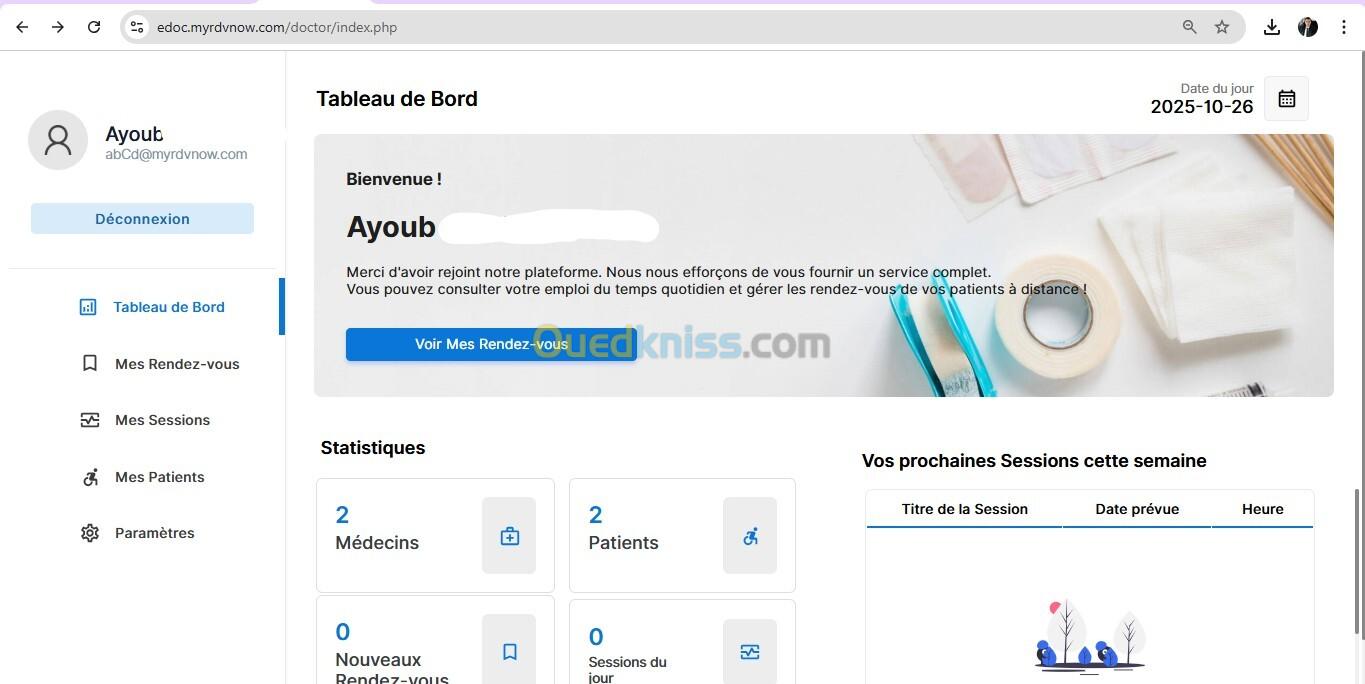
Task: Click the Nouveaux Rendez-vous bookmark icon
Action: coord(509,652)
